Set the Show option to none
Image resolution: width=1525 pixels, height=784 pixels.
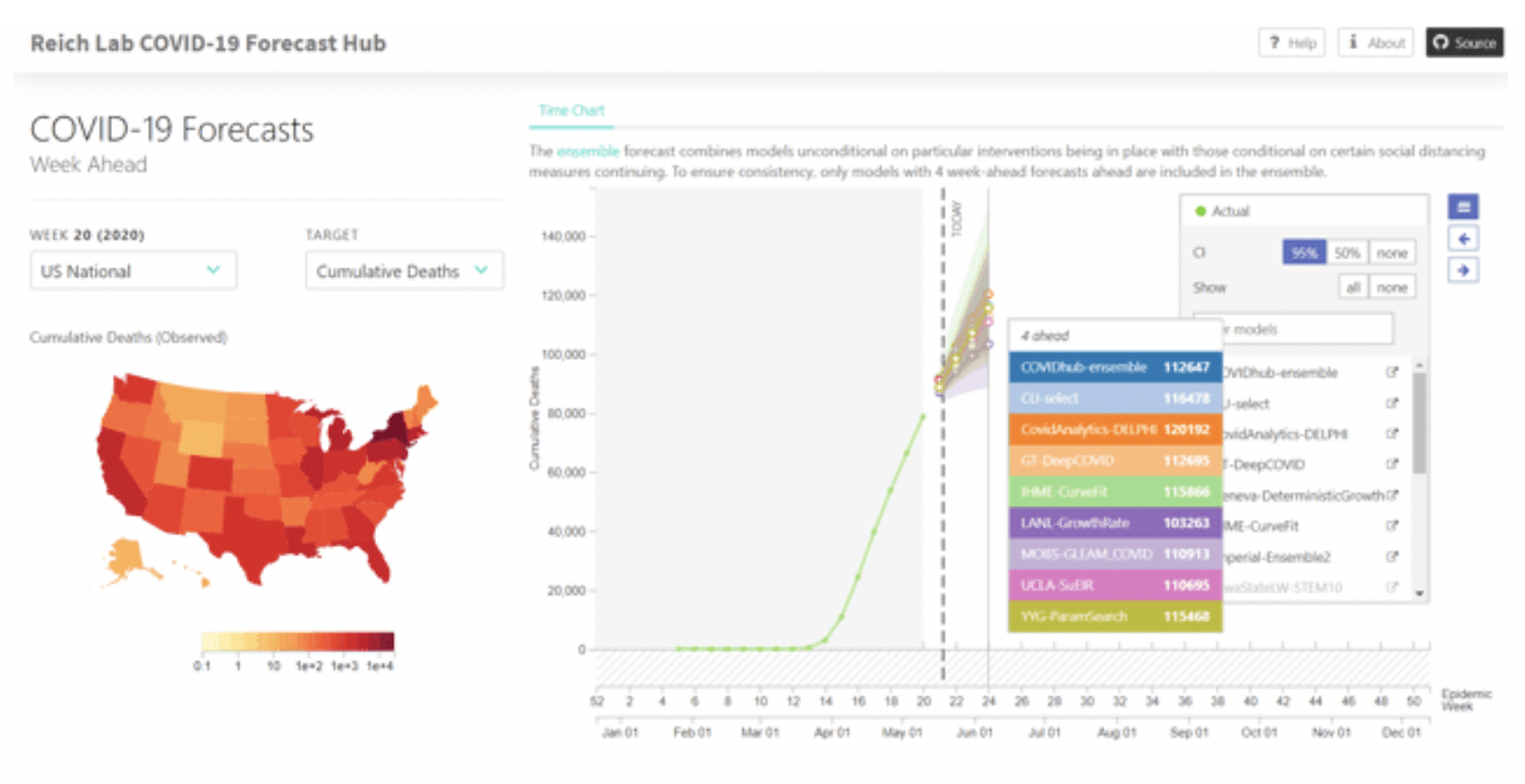tap(1392, 287)
